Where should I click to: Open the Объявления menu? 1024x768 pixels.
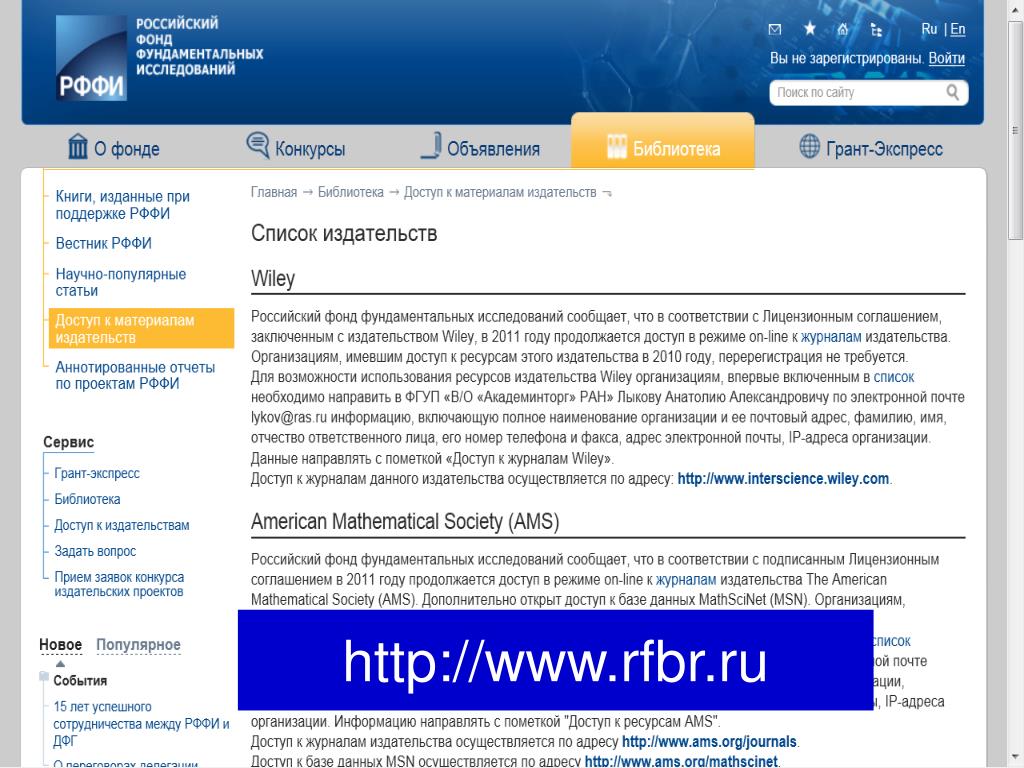tap(494, 149)
